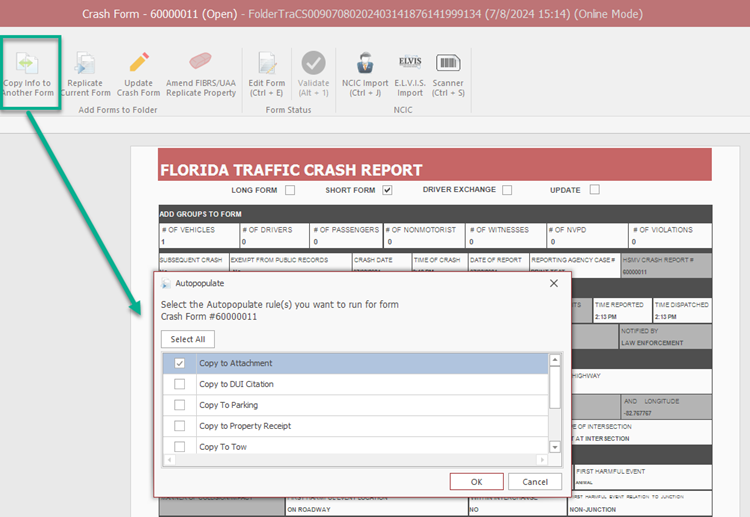The height and width of the screenshot is (517, 750).
Task: Click Validate checkmark icon
Action: tap(314, 62)
